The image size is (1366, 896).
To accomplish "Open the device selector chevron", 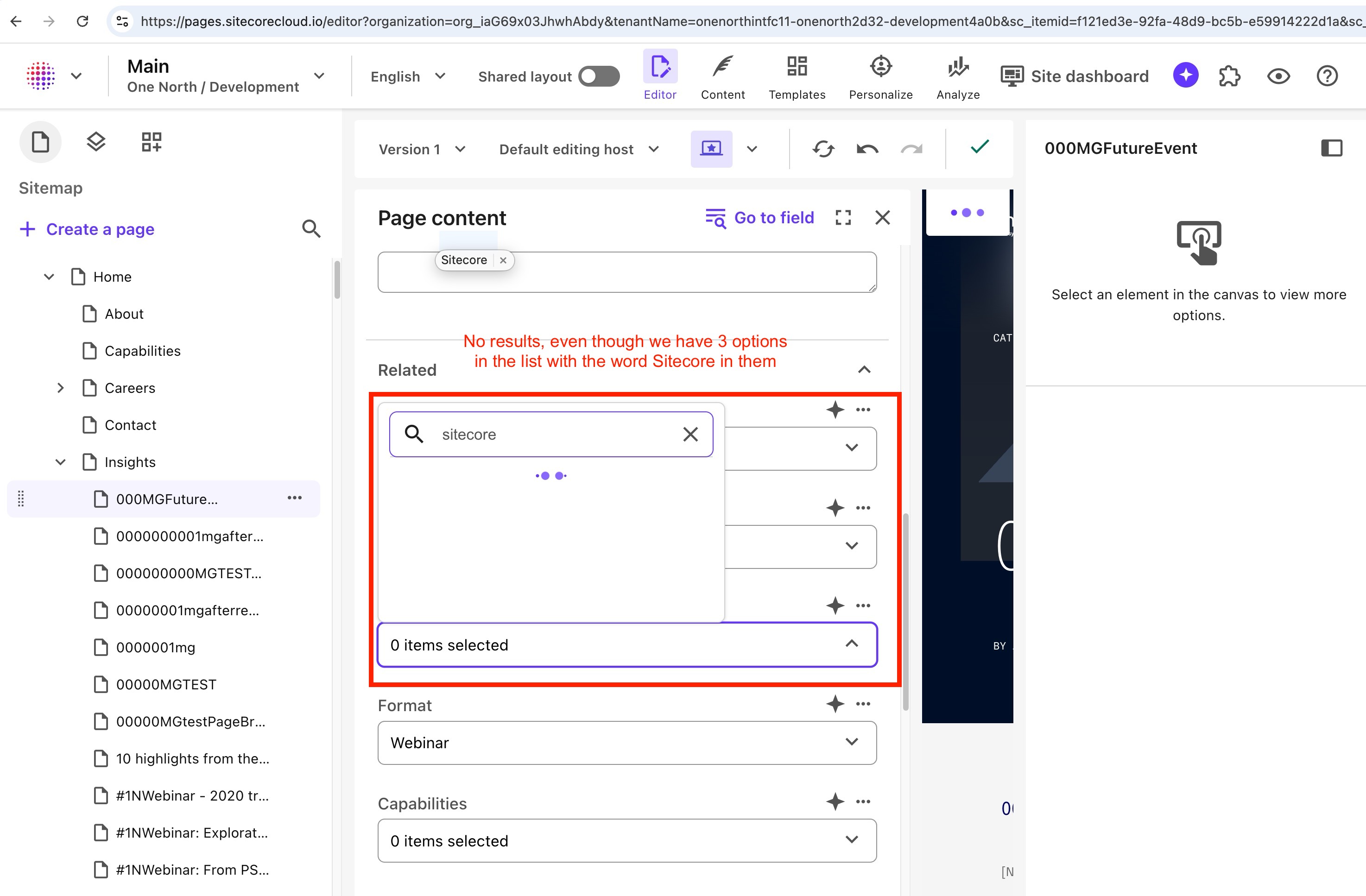I will pos(752,149).
